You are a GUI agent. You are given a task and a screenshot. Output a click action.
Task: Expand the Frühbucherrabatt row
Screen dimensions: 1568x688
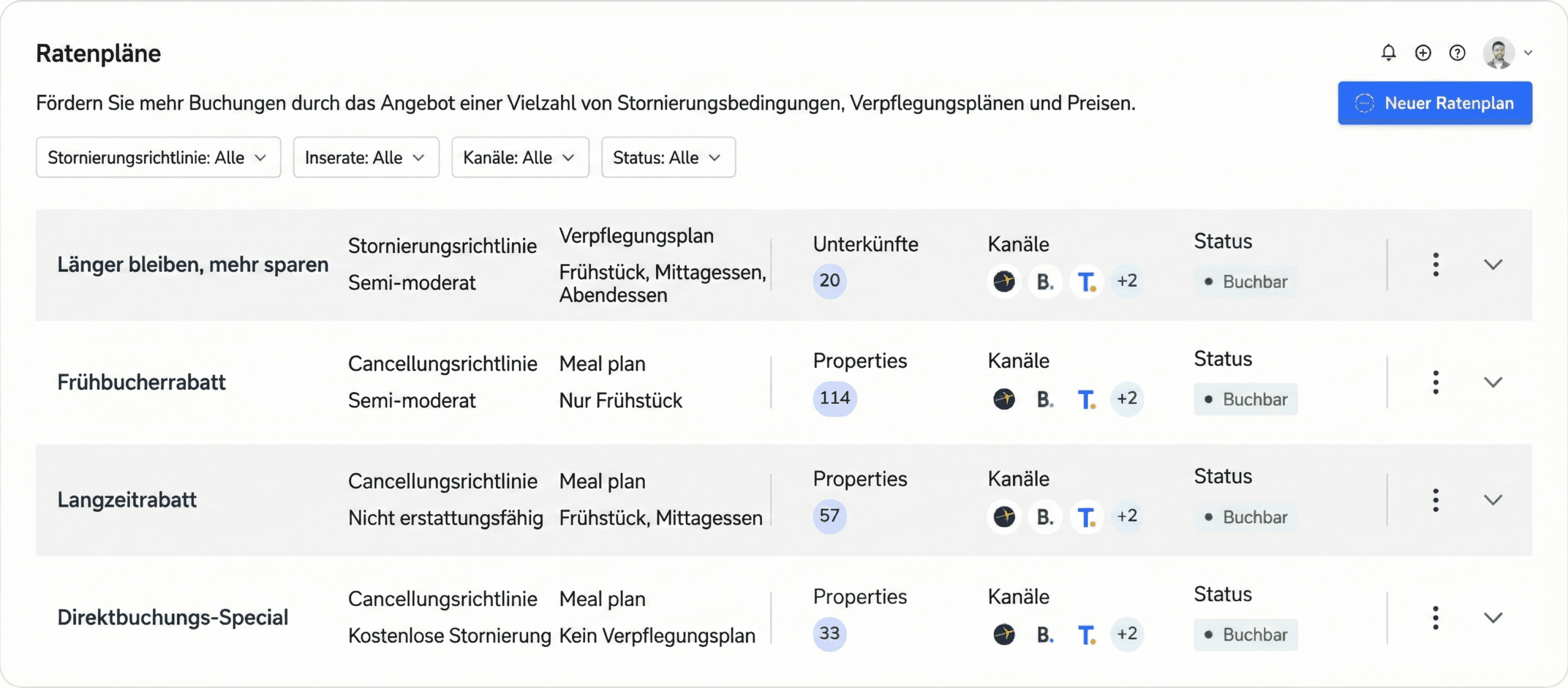(1493, 382)
